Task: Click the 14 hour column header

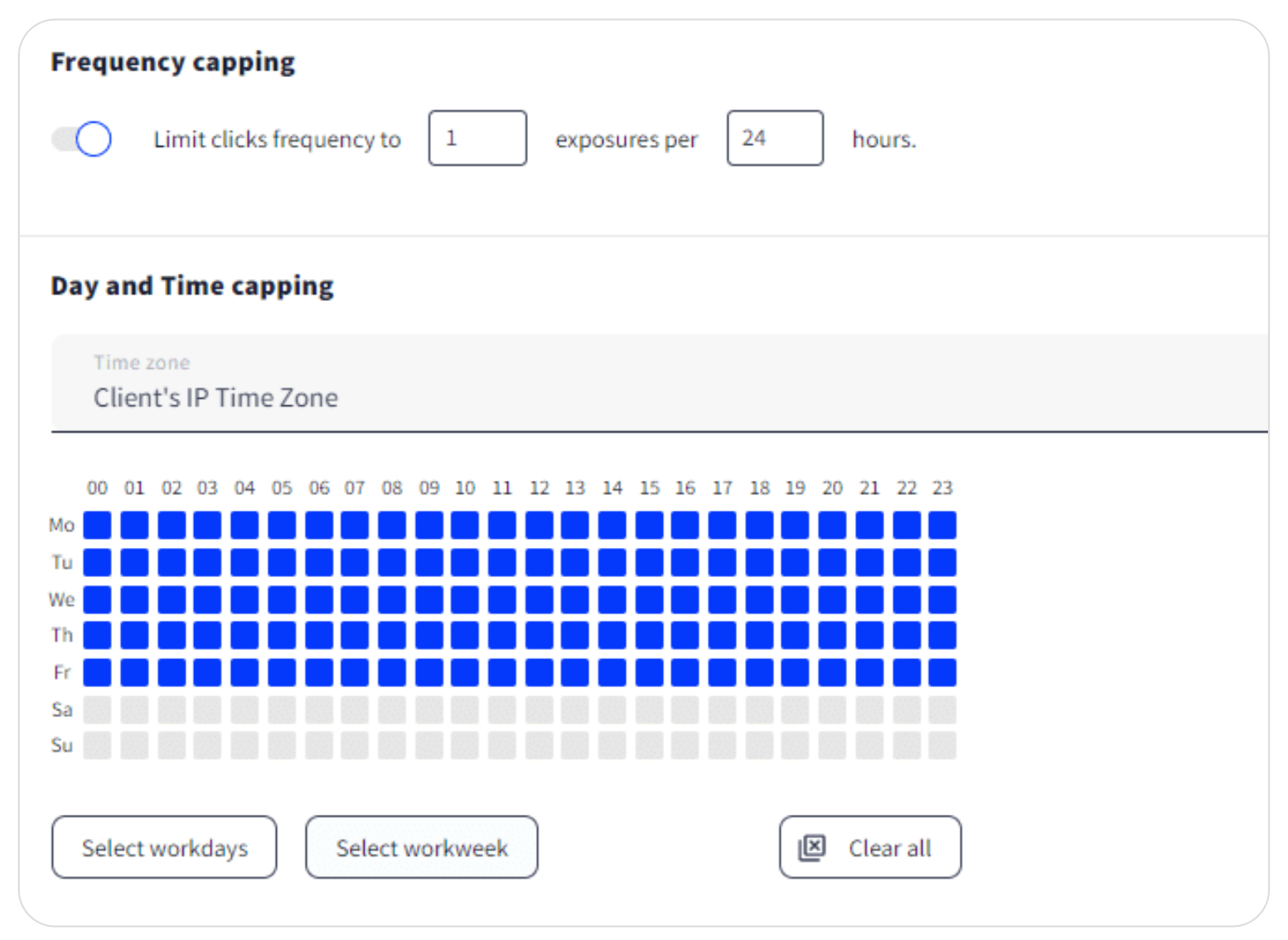Action: coord(612,487)
